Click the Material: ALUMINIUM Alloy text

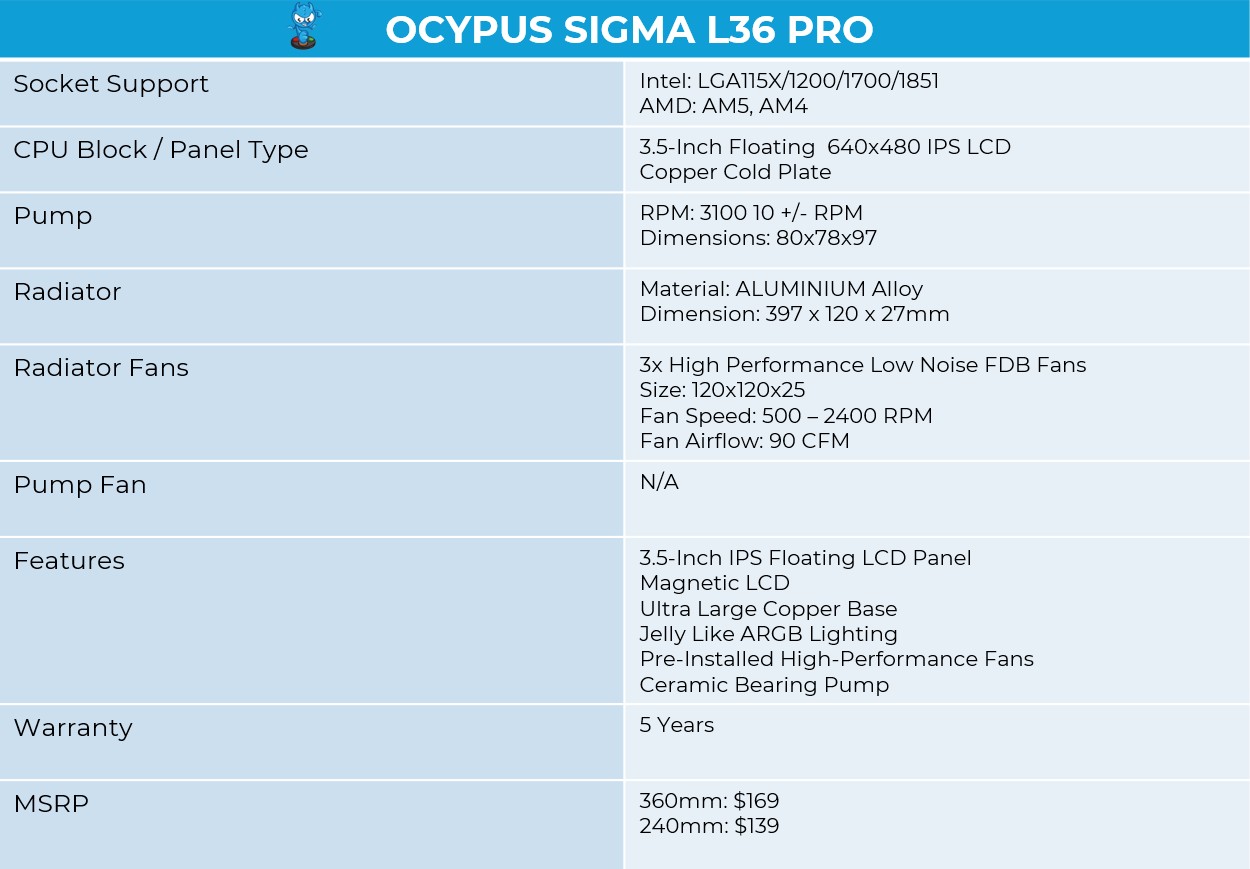pyautogui.click(x=781, y=289)
